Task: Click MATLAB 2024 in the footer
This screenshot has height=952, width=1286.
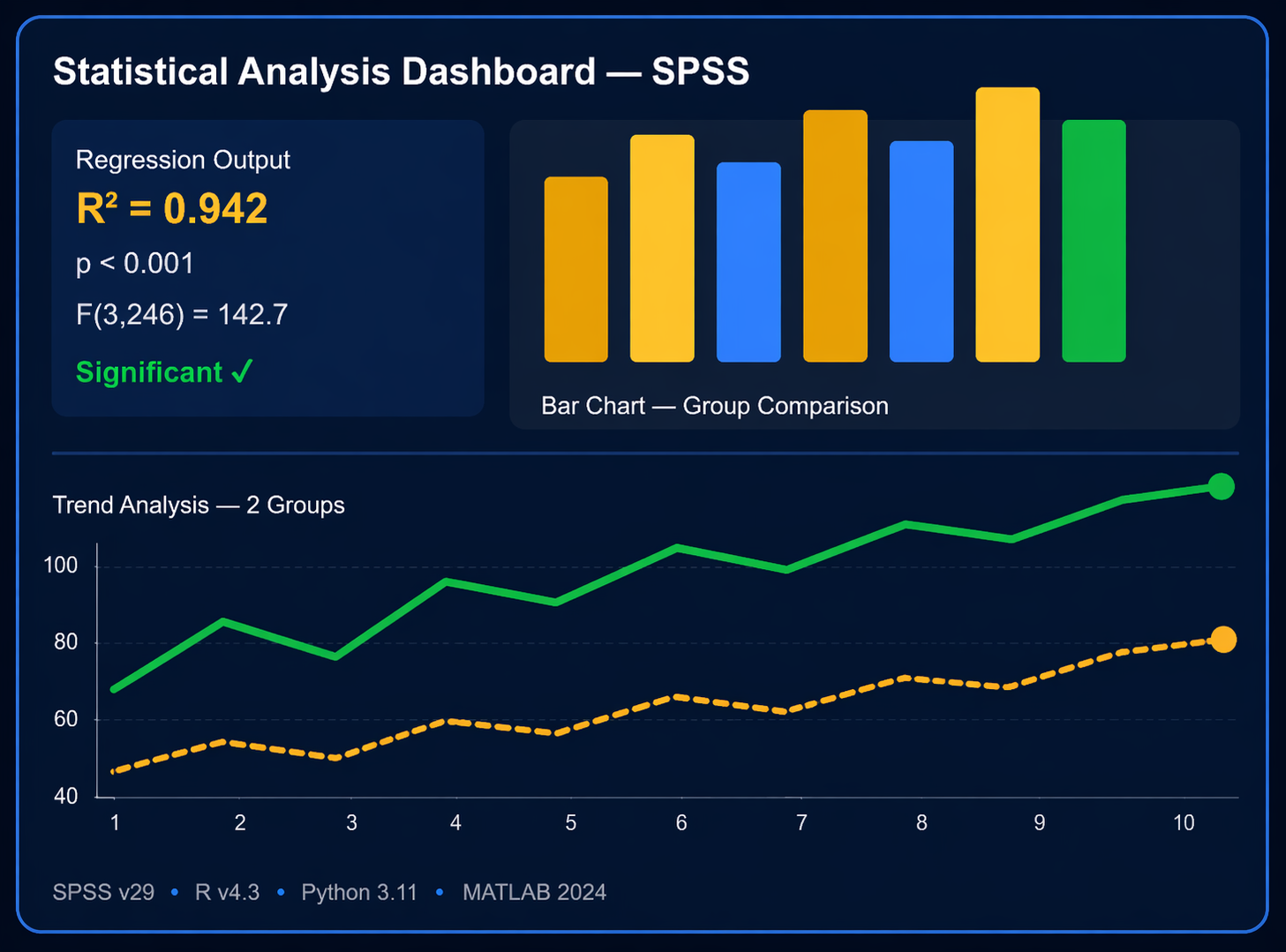Action: 534,892
